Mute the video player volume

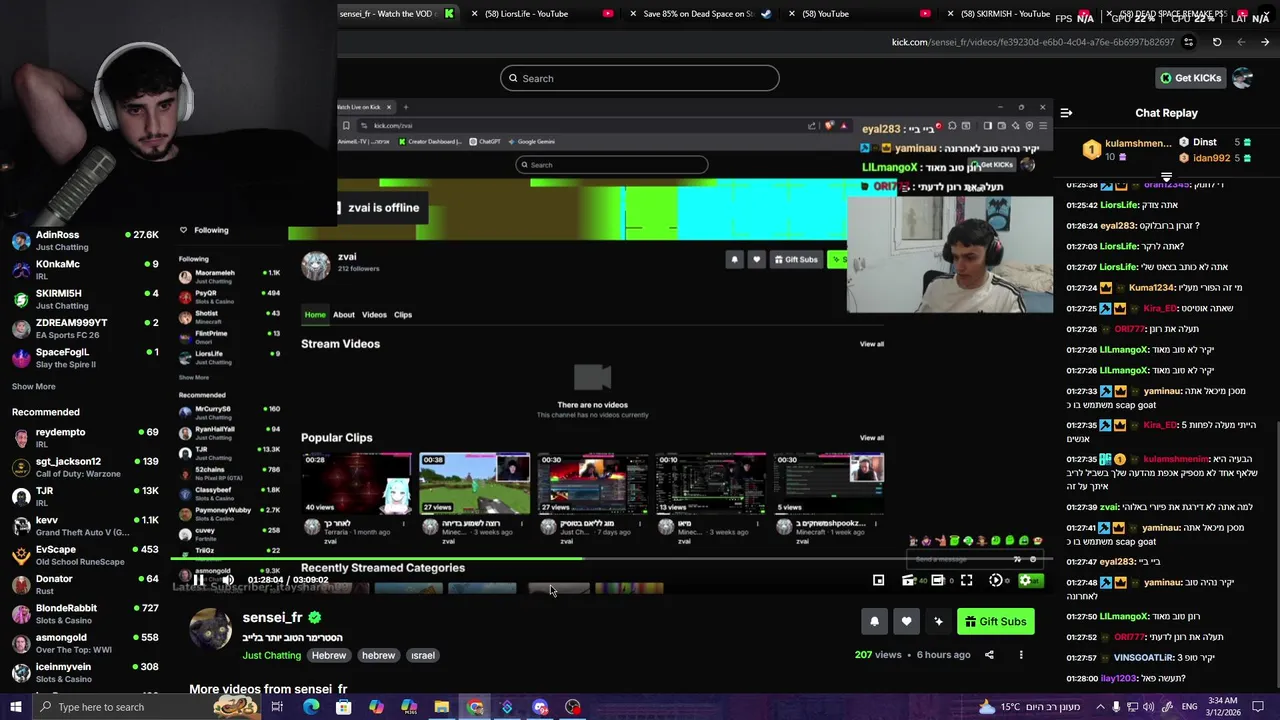click(228, 580)
